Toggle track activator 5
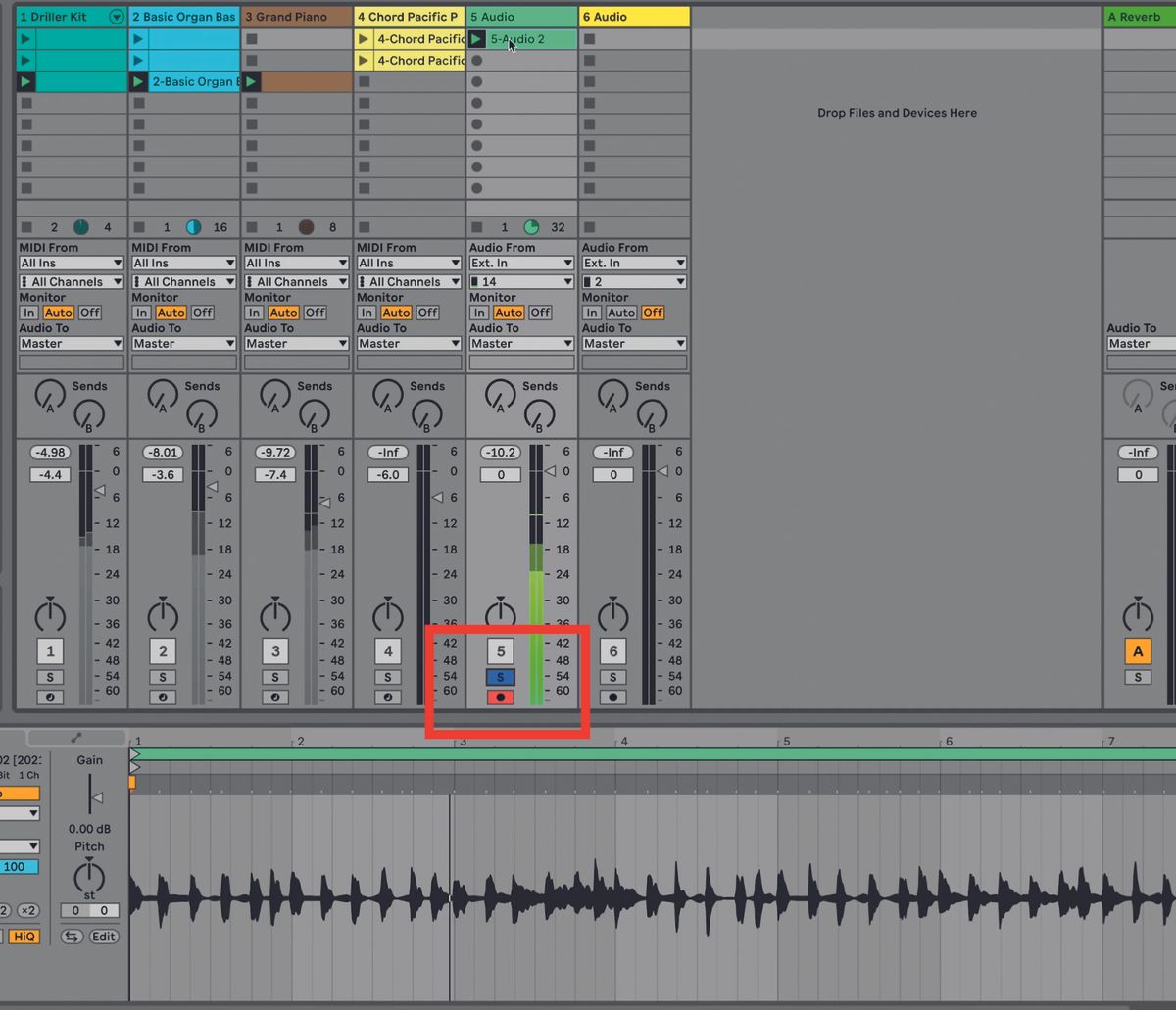Screen dimensions: 1176x1010 [501, 650]
